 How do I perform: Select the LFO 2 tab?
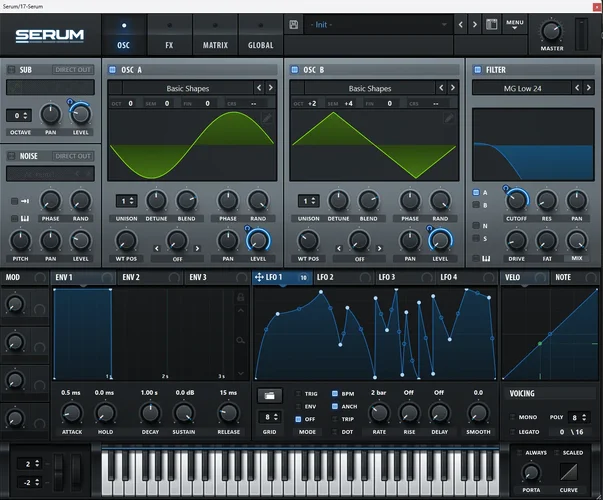[x=325, y=277]
